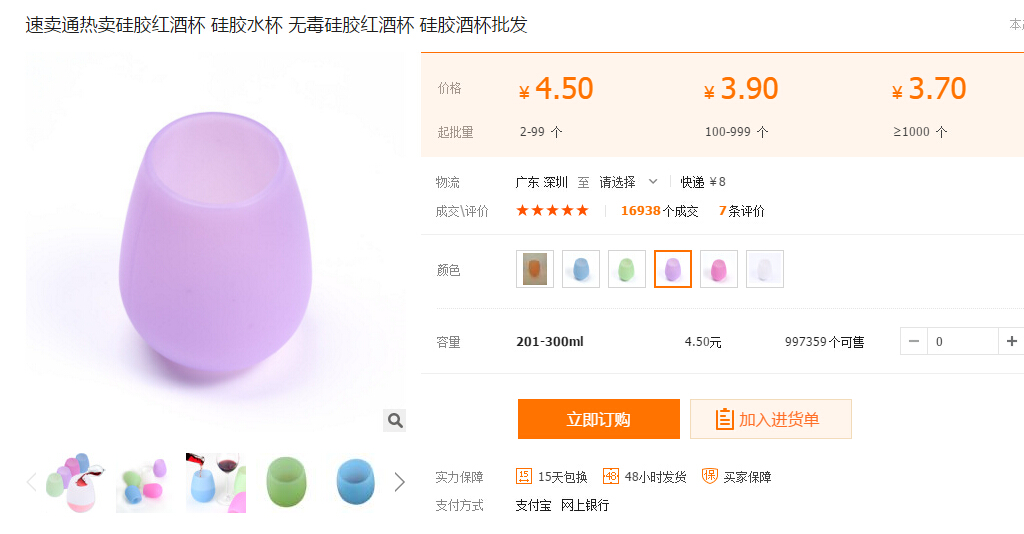1024x534 pixels.
Task: Open the 请选择 destination dropdown
Action: 628,182
